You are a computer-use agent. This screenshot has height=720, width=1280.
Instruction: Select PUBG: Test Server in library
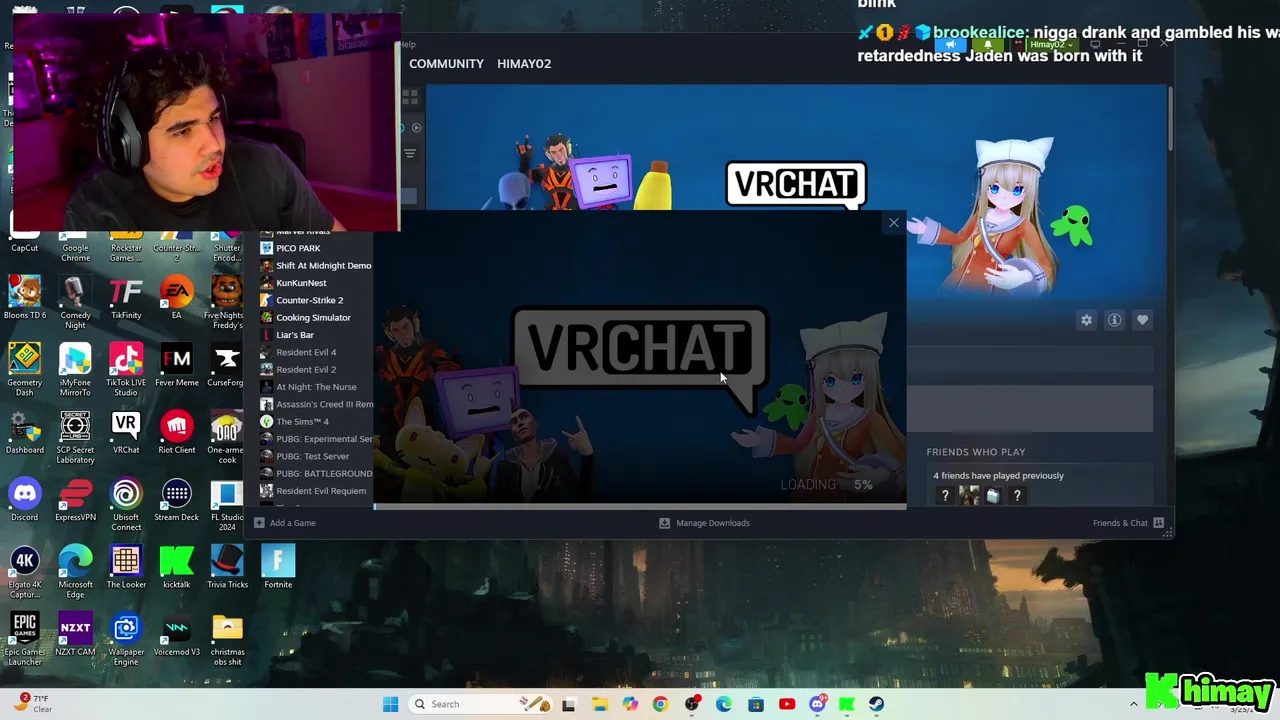304,456
